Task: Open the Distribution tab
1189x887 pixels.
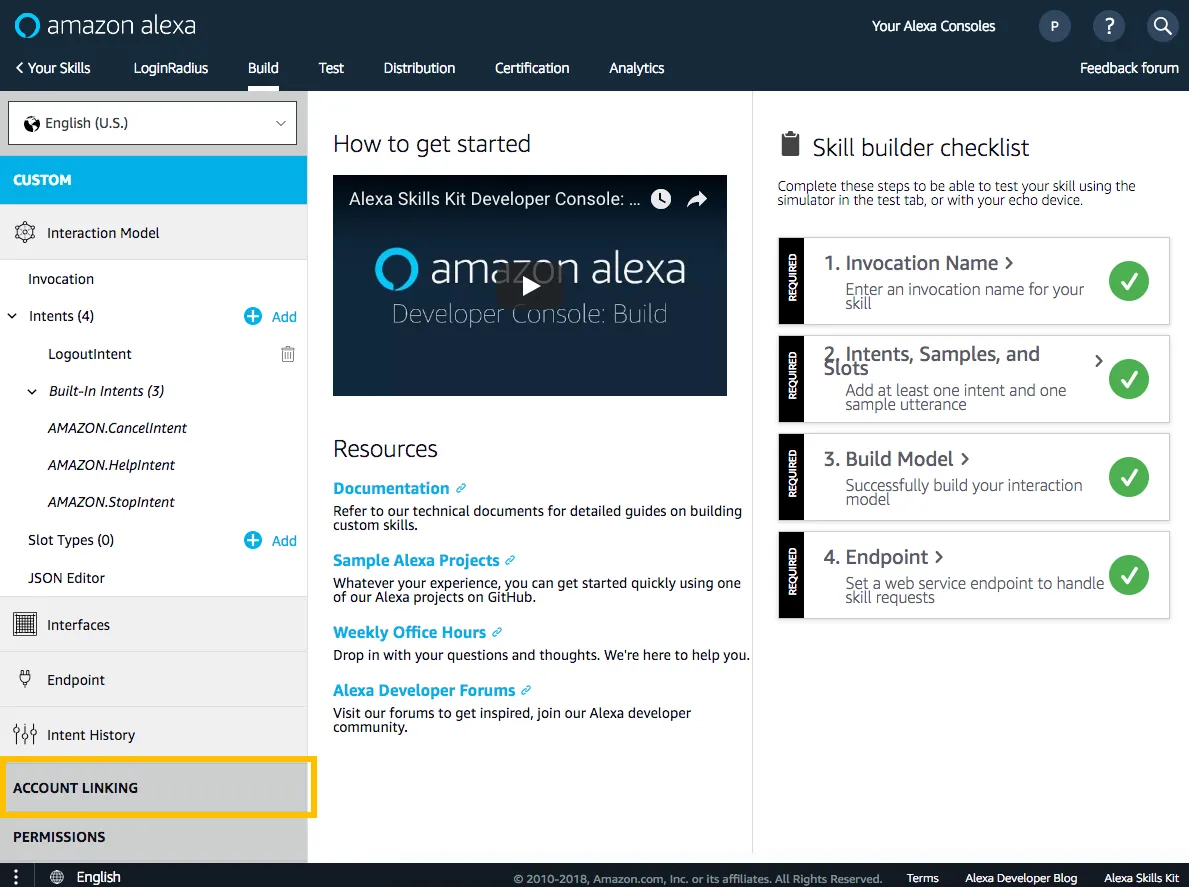Action: click(x=419, y=68)
